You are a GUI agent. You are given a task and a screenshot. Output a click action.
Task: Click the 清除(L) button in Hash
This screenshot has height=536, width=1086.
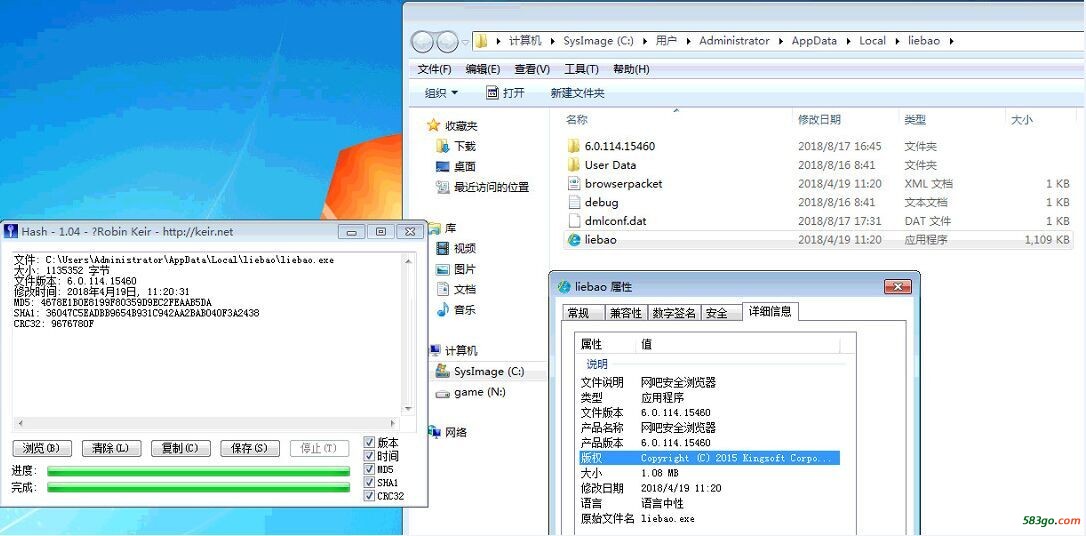click(x=111, y=448)
